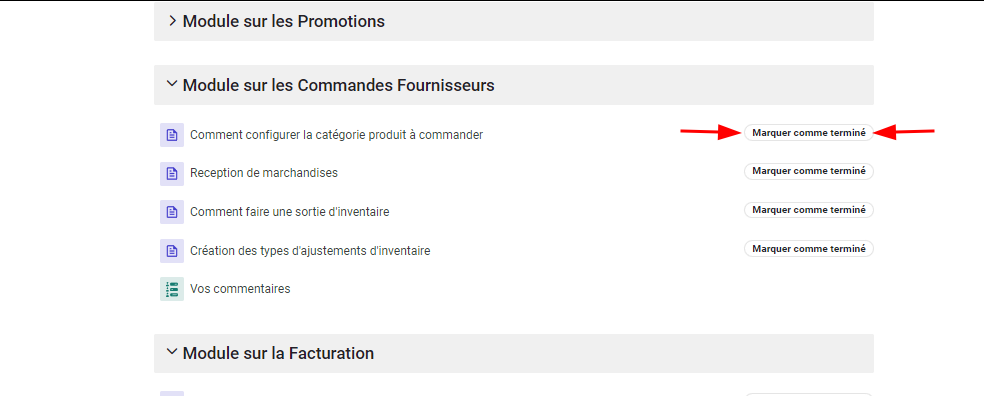Image resolution: width=984 pixels, height=396 pixels.
Task: Collapse the Commandes Fournisseurs module chevron
Action: 172,84
